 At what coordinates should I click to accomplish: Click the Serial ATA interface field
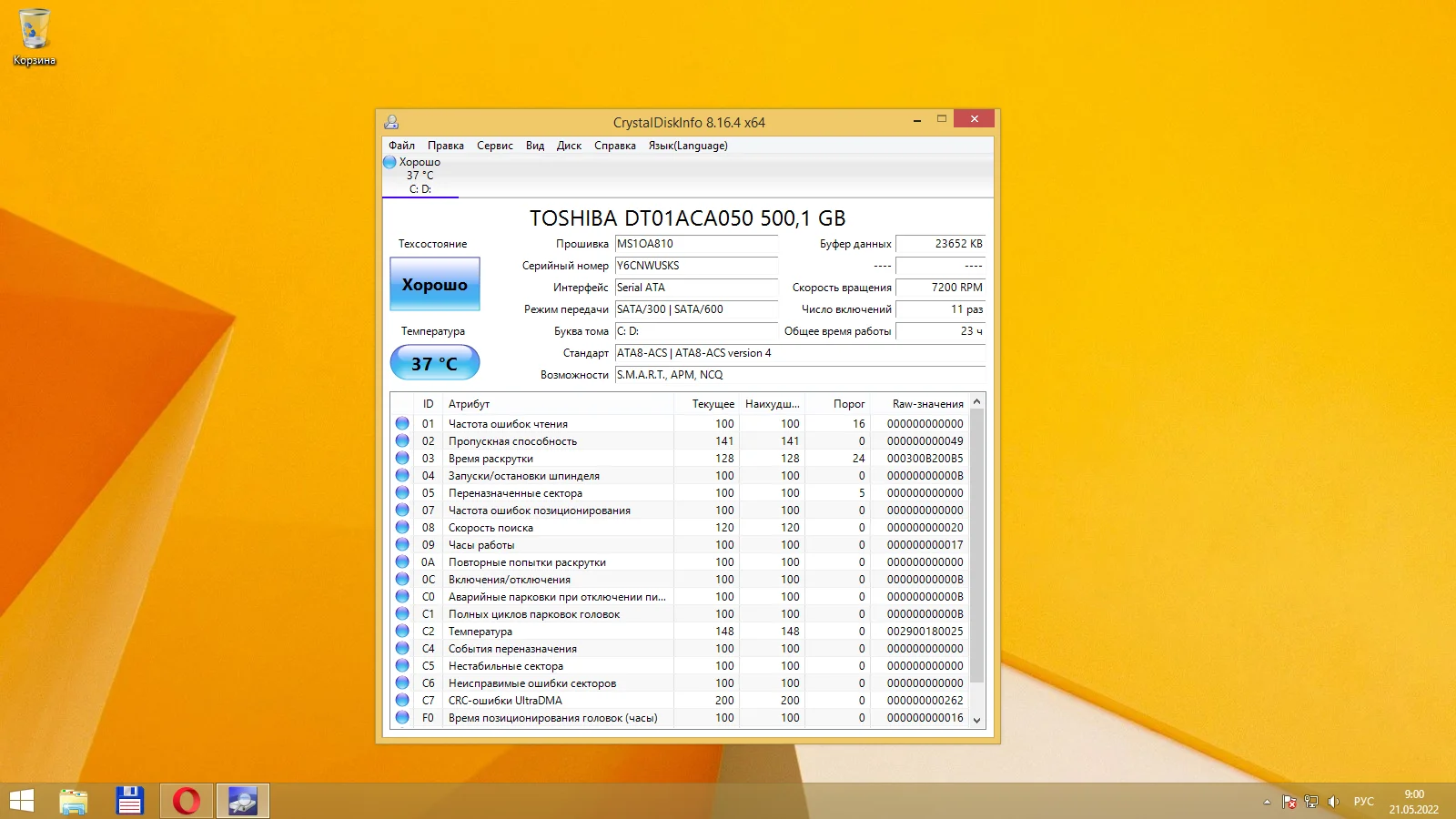click(696, 288)
